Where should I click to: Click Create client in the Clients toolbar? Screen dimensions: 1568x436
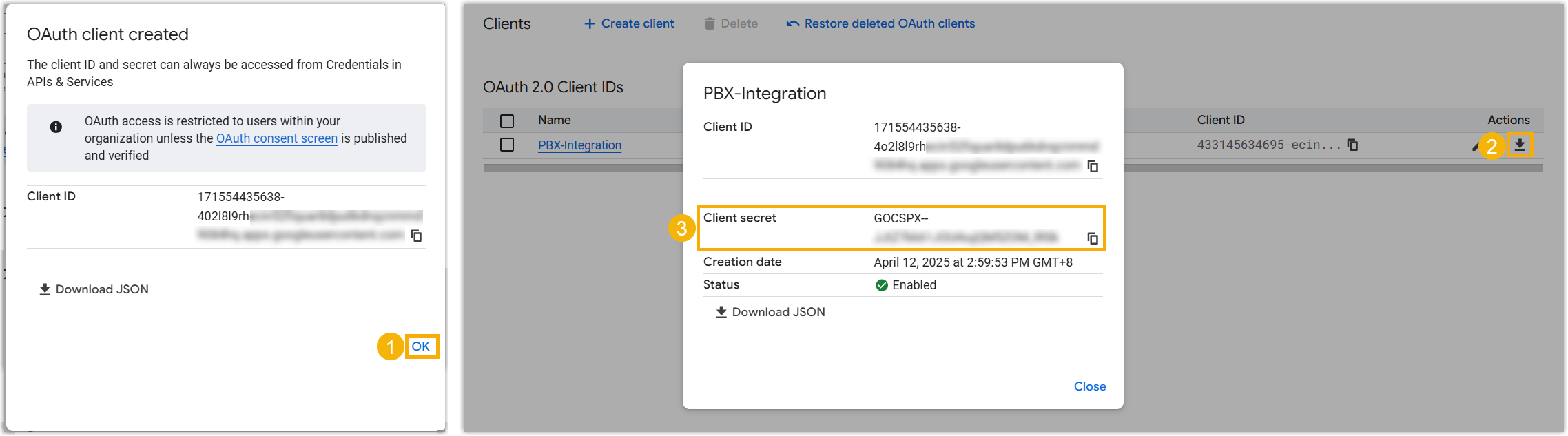(629, 23)
